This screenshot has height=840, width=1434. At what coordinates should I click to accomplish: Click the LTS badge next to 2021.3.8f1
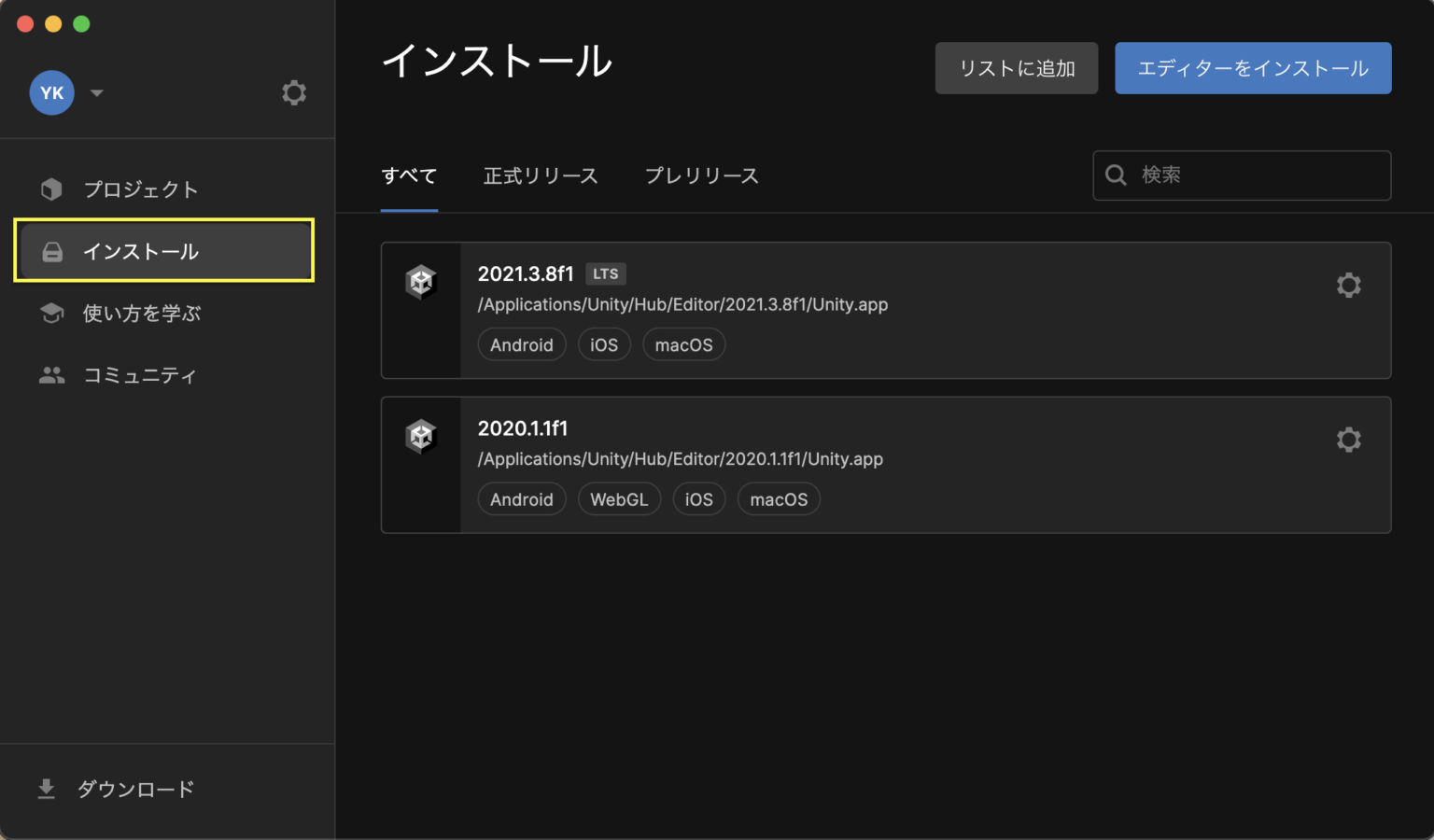[x=605, y=273]
